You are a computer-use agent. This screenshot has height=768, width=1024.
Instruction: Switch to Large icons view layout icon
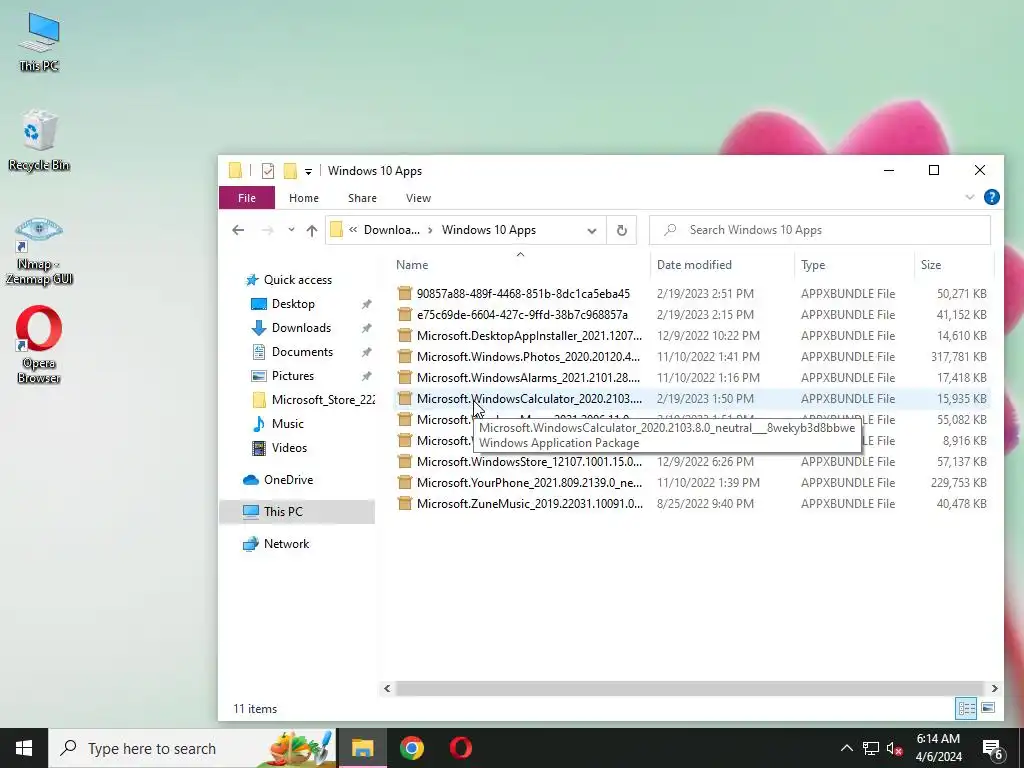[x=988, y=708]
